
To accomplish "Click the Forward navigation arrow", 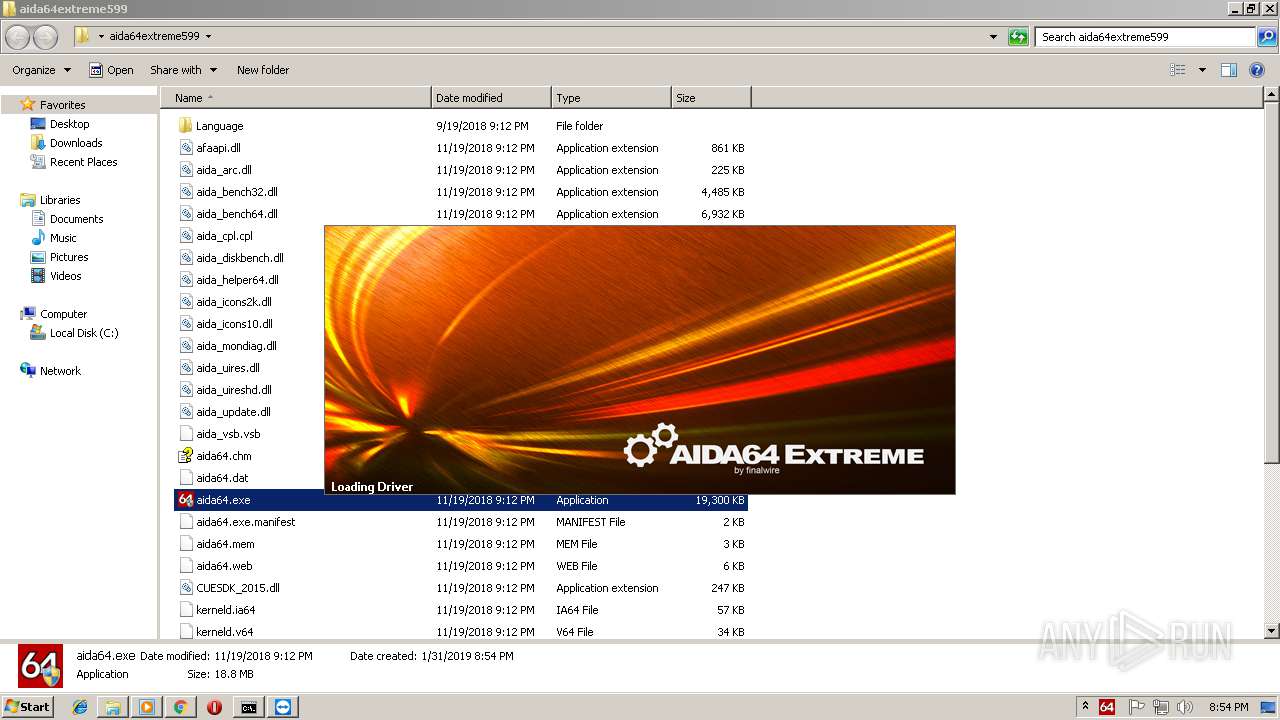I will point(45,37).
